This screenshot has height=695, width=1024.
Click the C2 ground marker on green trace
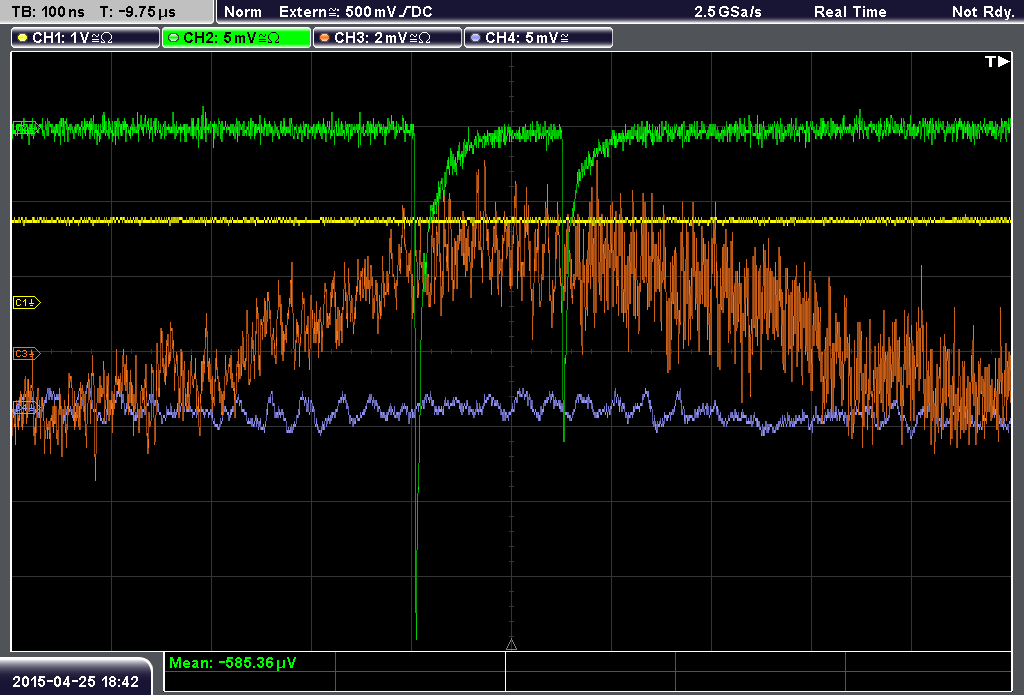point(25,128)
